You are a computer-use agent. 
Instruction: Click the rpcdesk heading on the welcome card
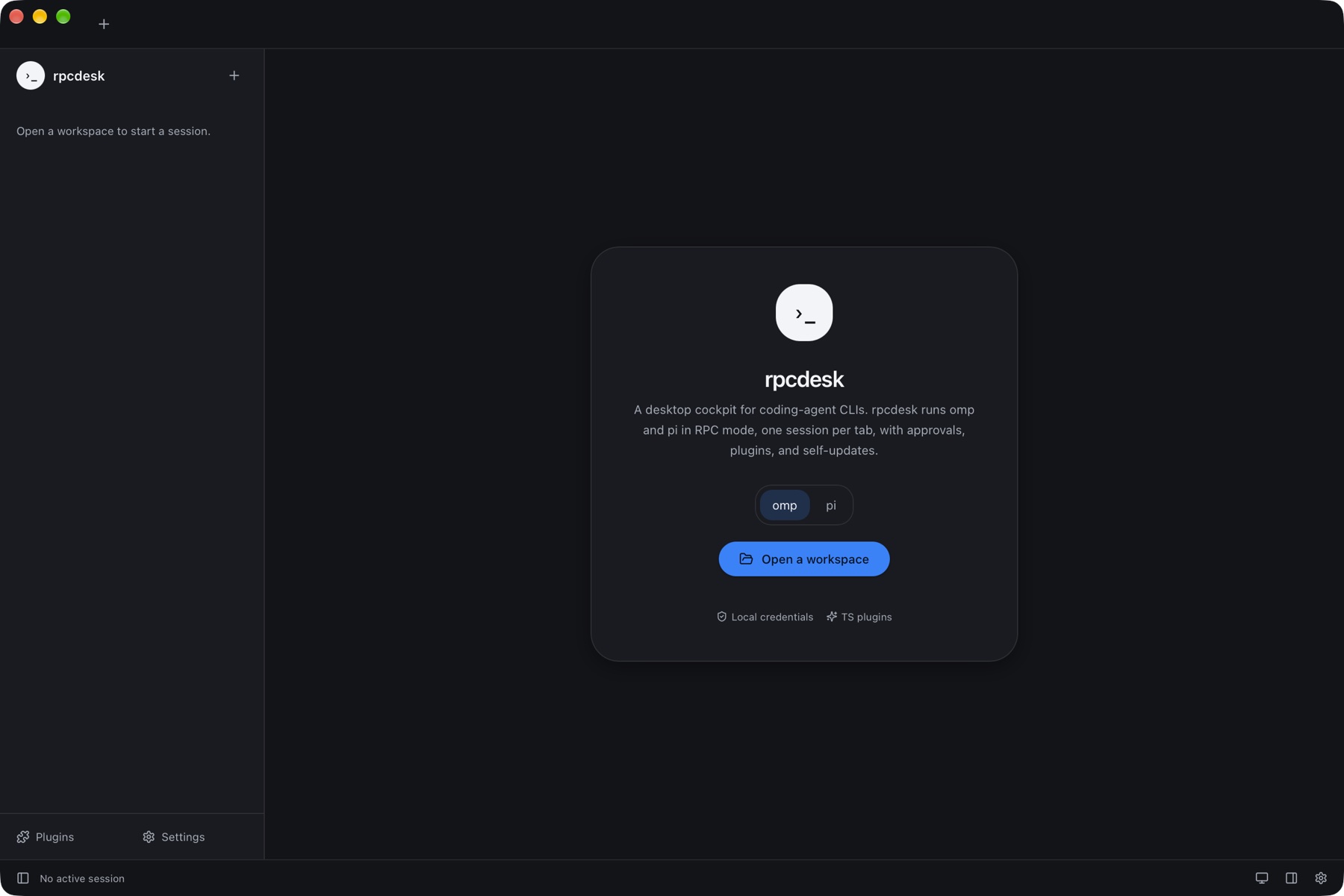click(804, 379)
